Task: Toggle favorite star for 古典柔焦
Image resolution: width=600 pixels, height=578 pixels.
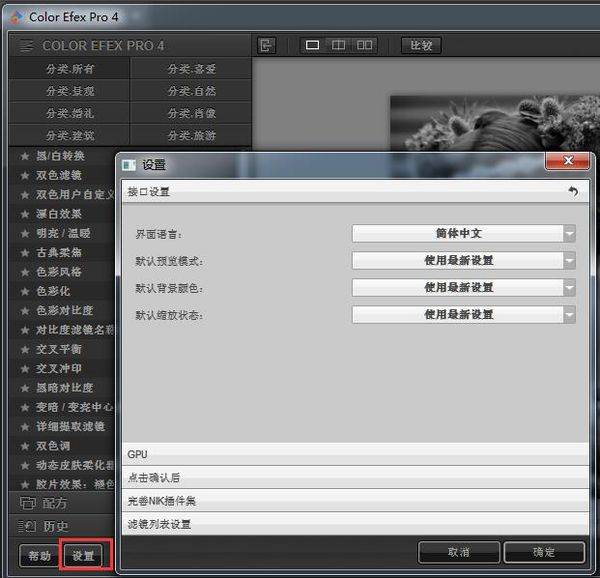Action: tap(25, 253)
